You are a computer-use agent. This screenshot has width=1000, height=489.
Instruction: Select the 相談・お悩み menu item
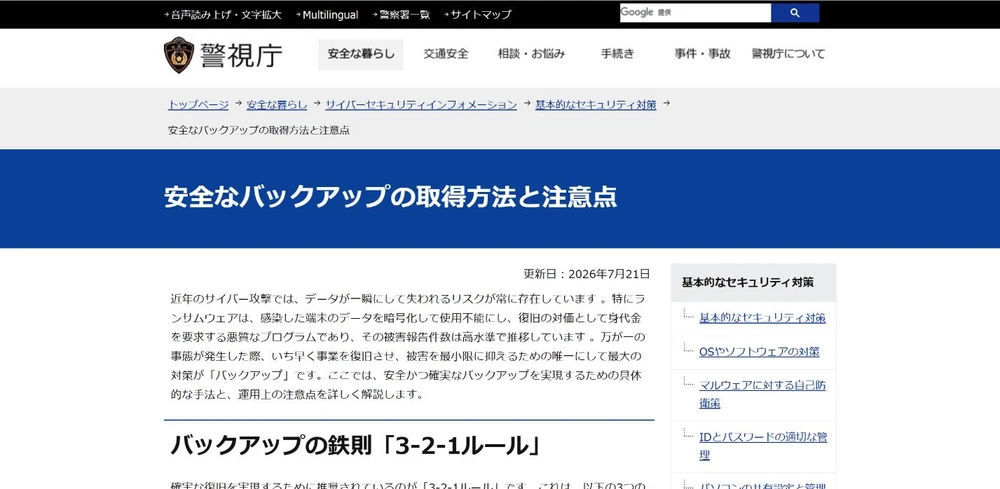pos(531,54)
